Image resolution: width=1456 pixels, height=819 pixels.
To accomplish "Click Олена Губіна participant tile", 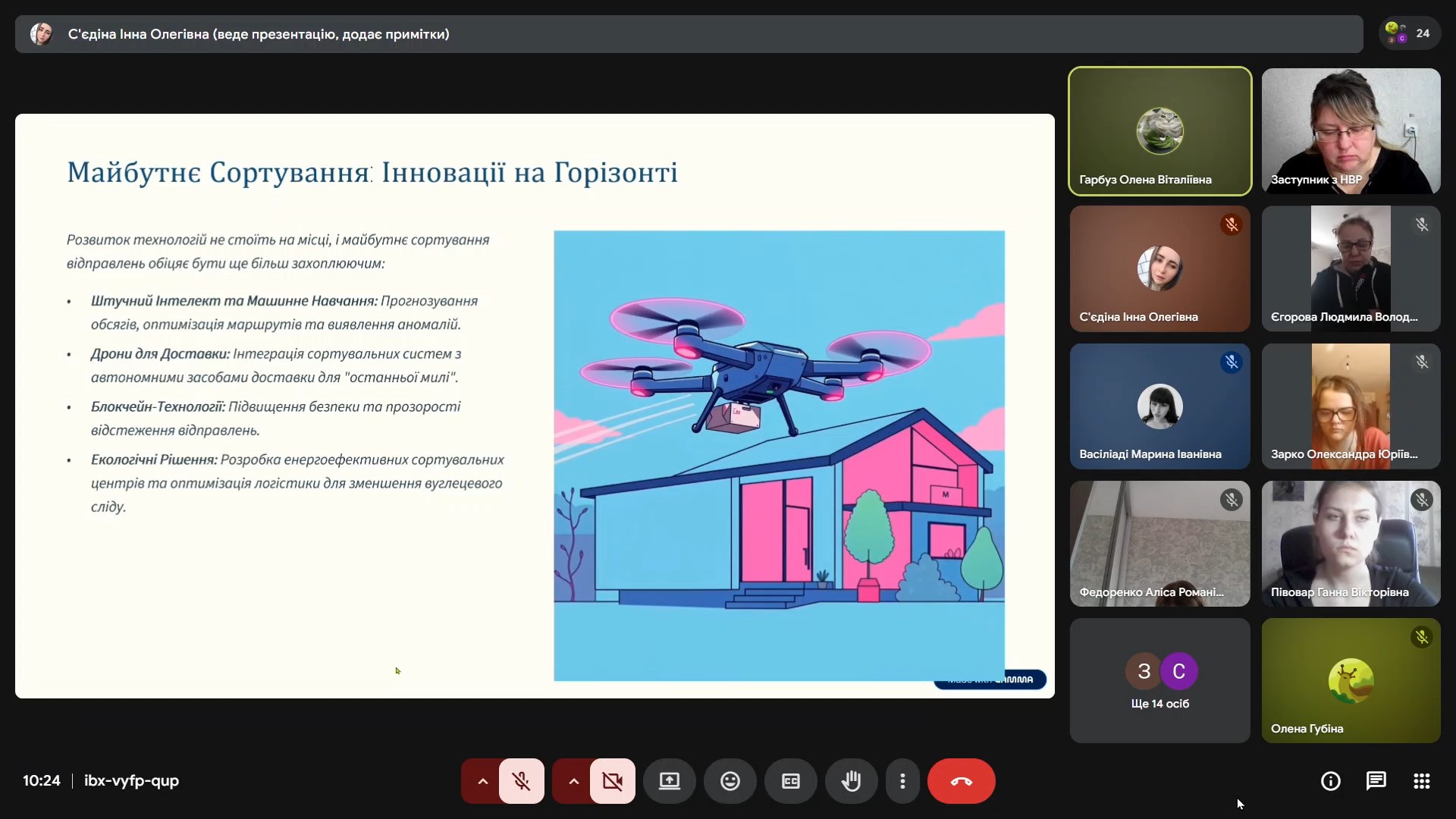I will coord(1351,680).
